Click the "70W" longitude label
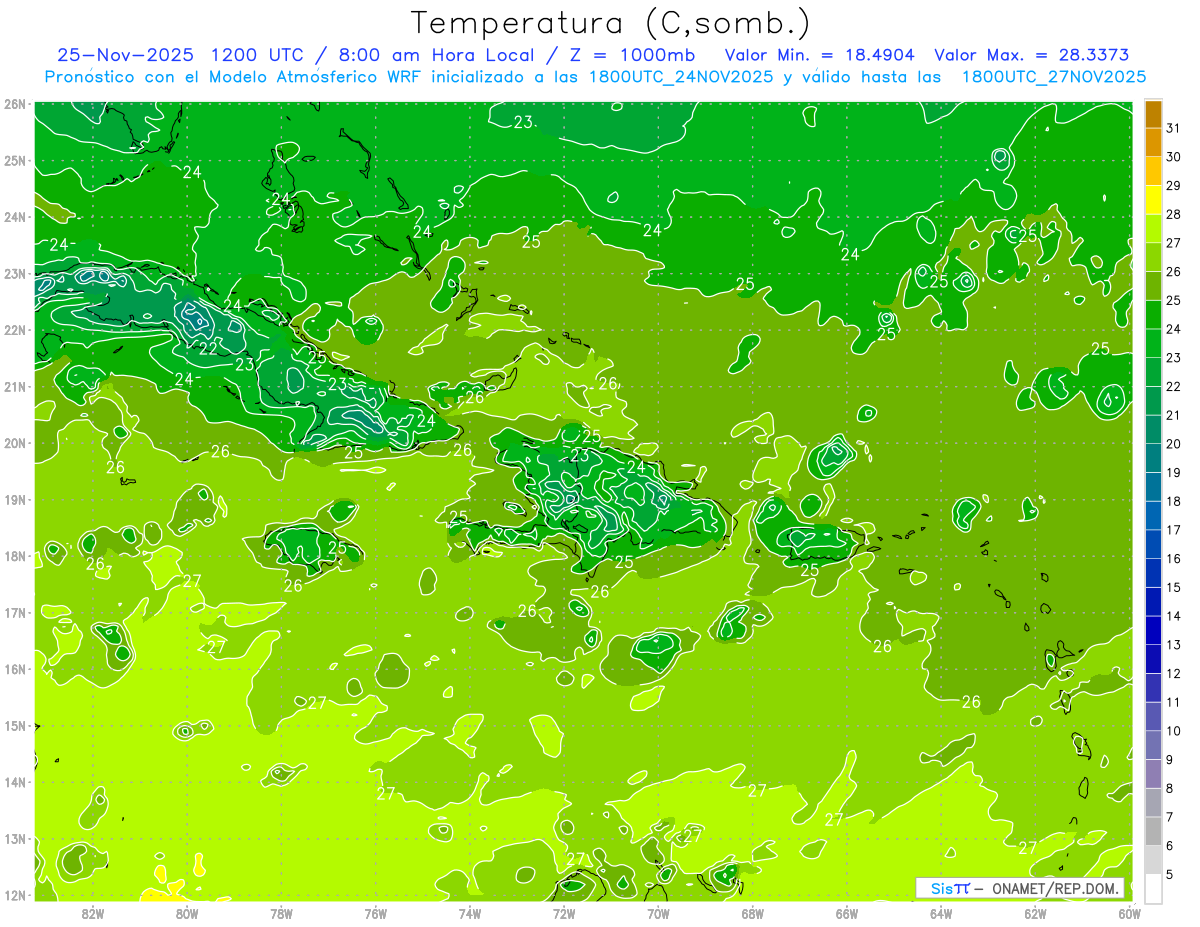 [658, 912]
